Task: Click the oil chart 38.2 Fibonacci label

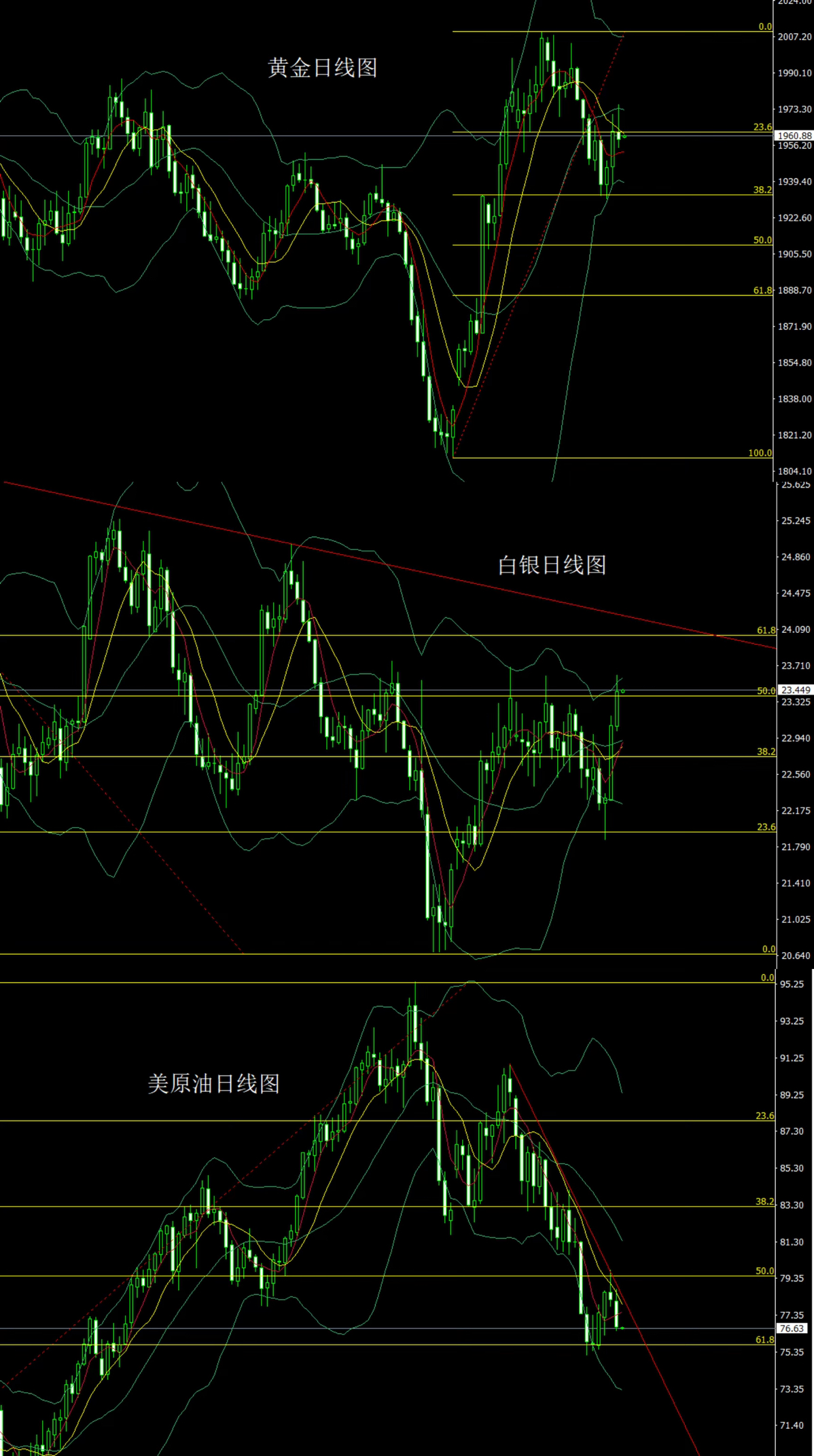Action: pos(764,1201)
